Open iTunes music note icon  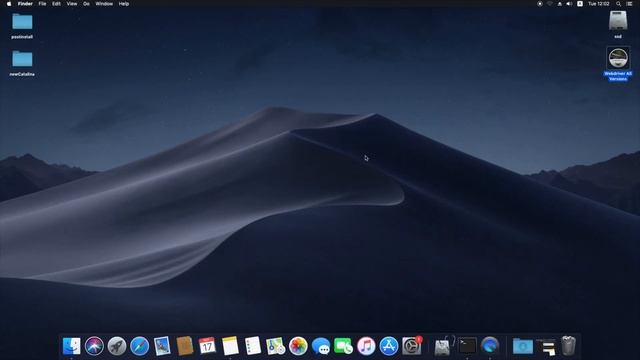[x=366, y=346]
